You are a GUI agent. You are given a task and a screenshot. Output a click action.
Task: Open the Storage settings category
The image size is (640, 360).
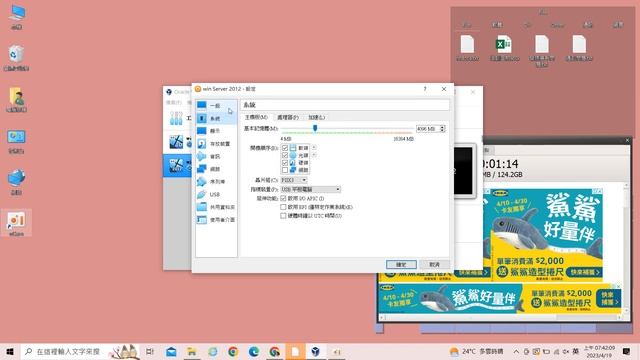click(216, 144)
